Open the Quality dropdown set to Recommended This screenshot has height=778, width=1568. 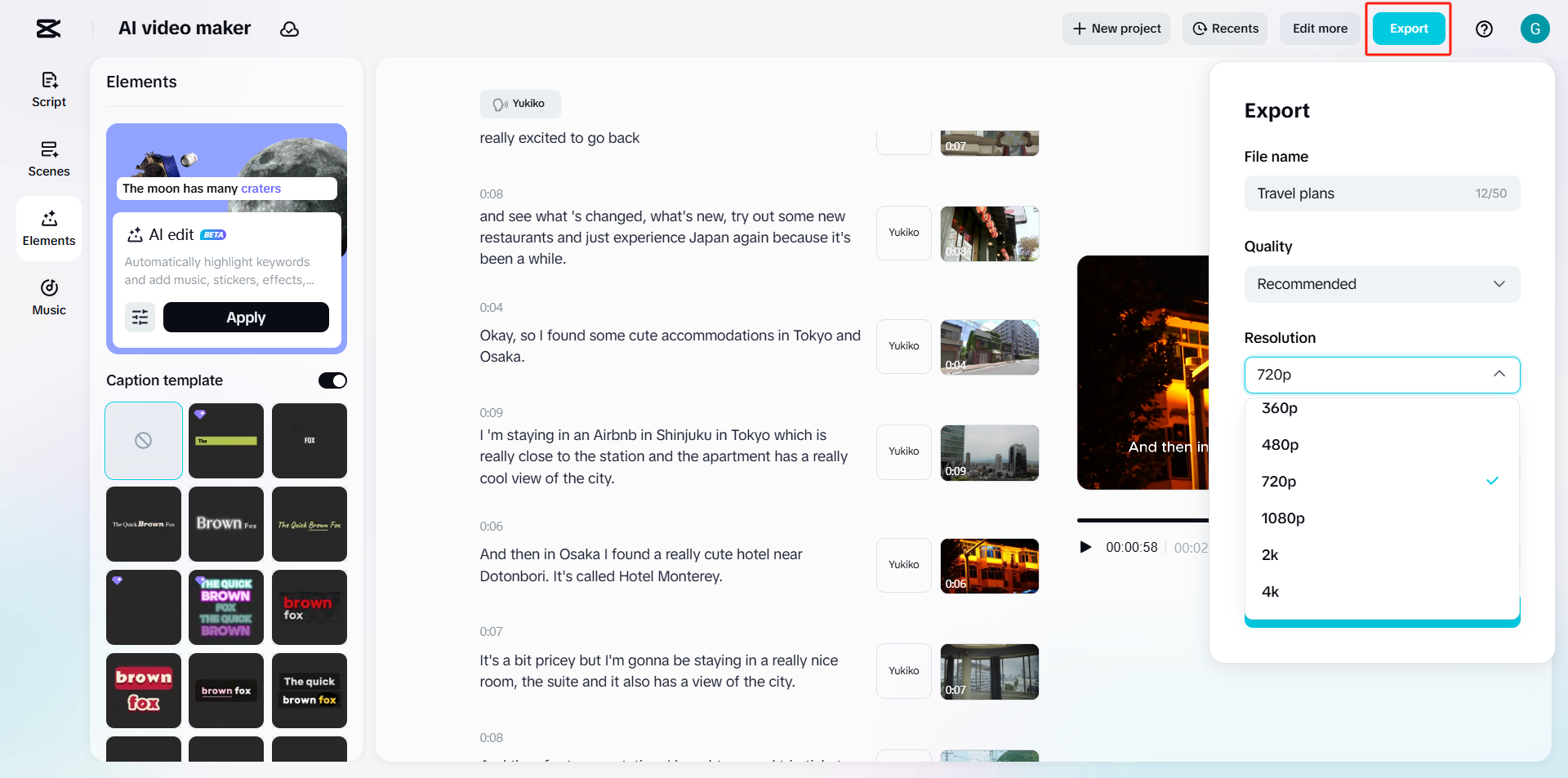point(1382,284)
